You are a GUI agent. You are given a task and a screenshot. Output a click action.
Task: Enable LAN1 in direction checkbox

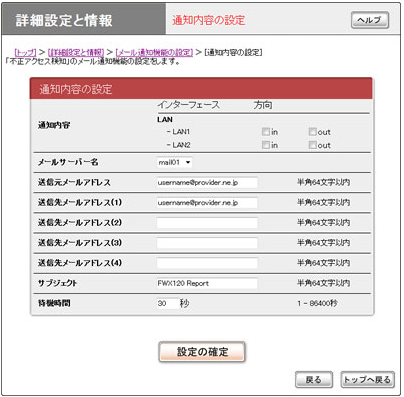pyautogui.click(x=266, y=132)
